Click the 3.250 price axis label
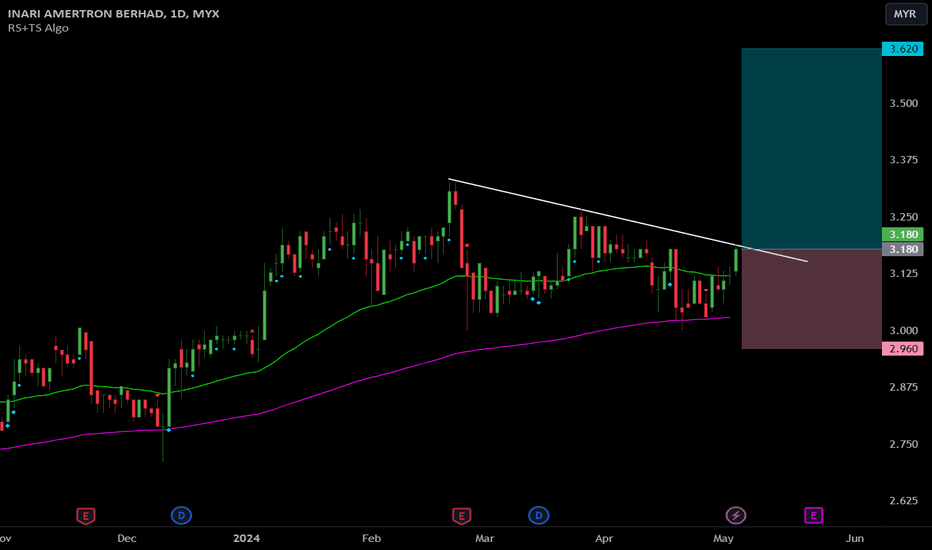This screenshot has width=932, height=550. coord(903,217)
